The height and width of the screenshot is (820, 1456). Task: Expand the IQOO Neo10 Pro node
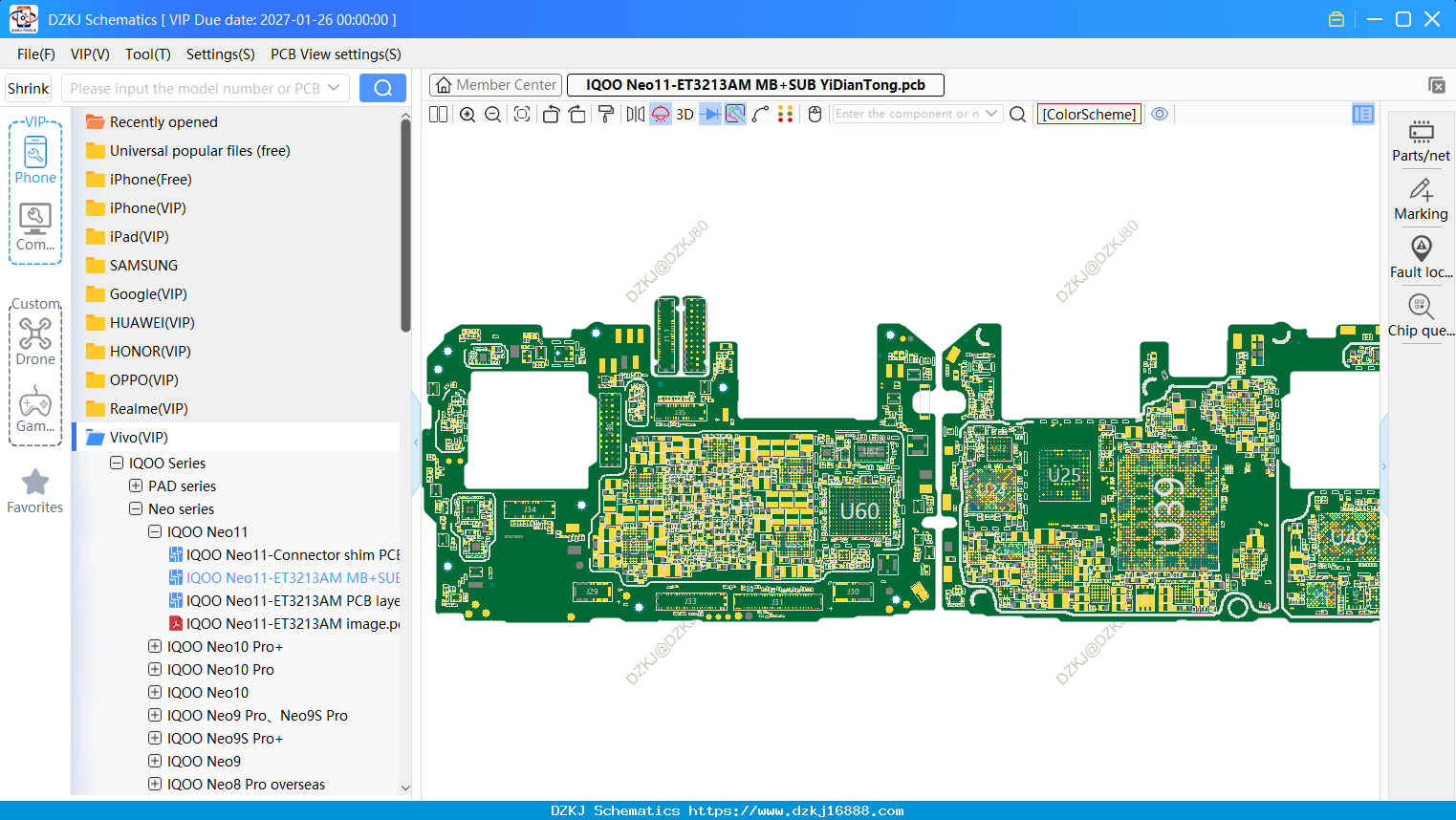click(155, 669)
